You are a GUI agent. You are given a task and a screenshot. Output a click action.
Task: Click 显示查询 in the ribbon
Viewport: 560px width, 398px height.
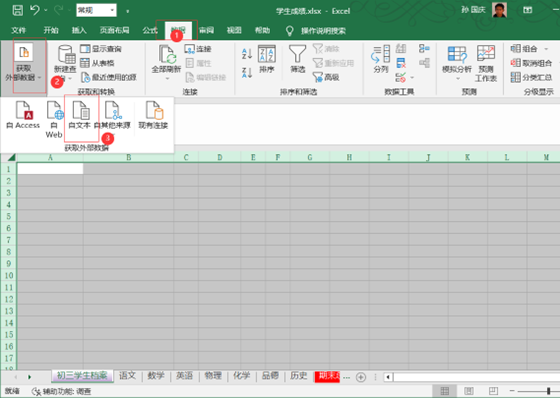[x=101, y=49]
